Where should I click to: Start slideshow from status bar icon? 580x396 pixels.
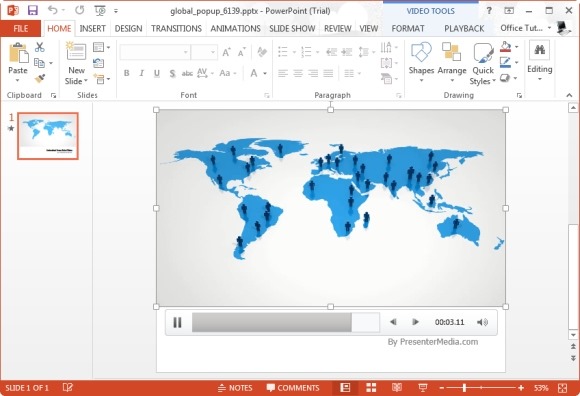[423, 387]
